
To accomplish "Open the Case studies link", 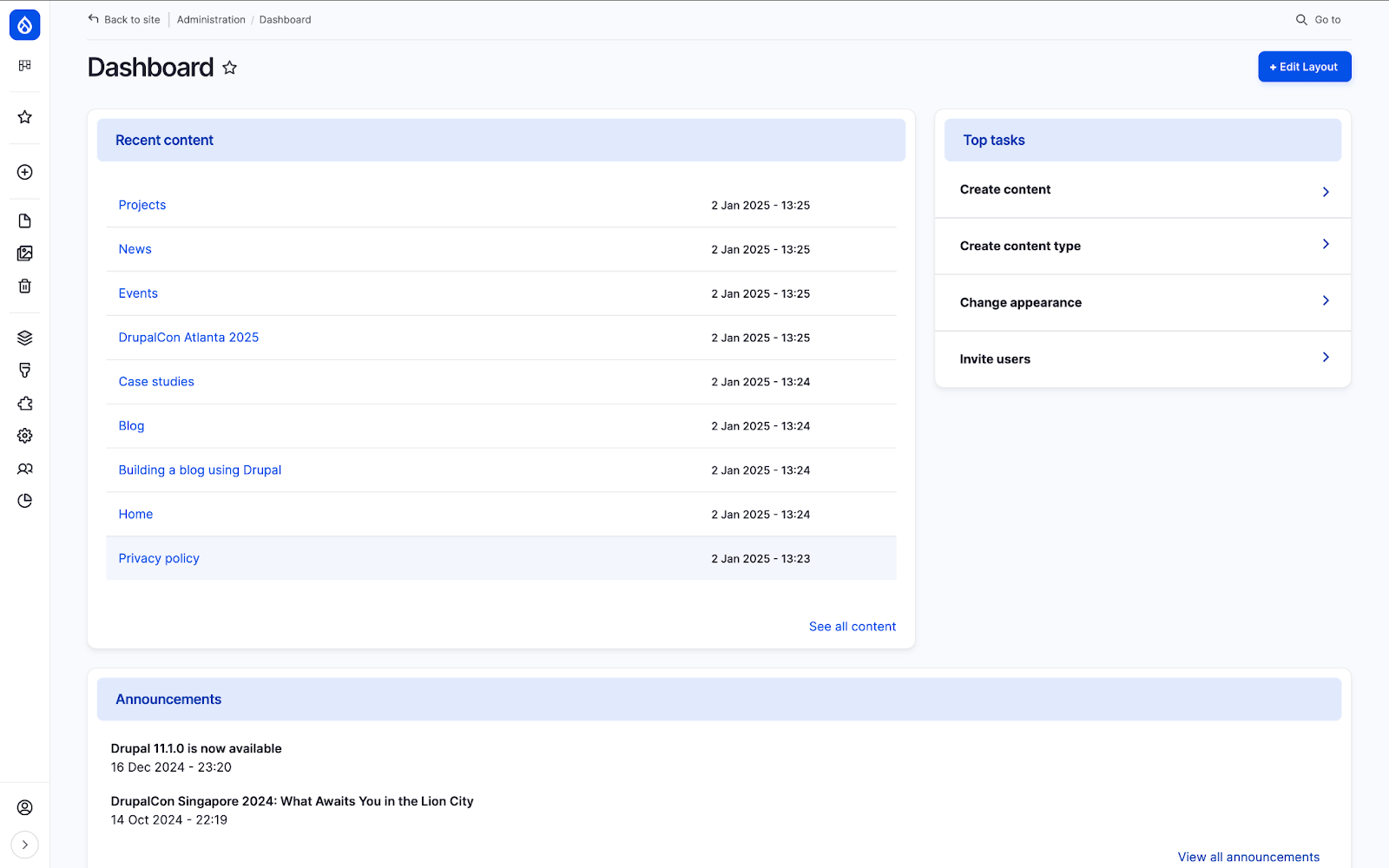I will [x=156, y=382].
